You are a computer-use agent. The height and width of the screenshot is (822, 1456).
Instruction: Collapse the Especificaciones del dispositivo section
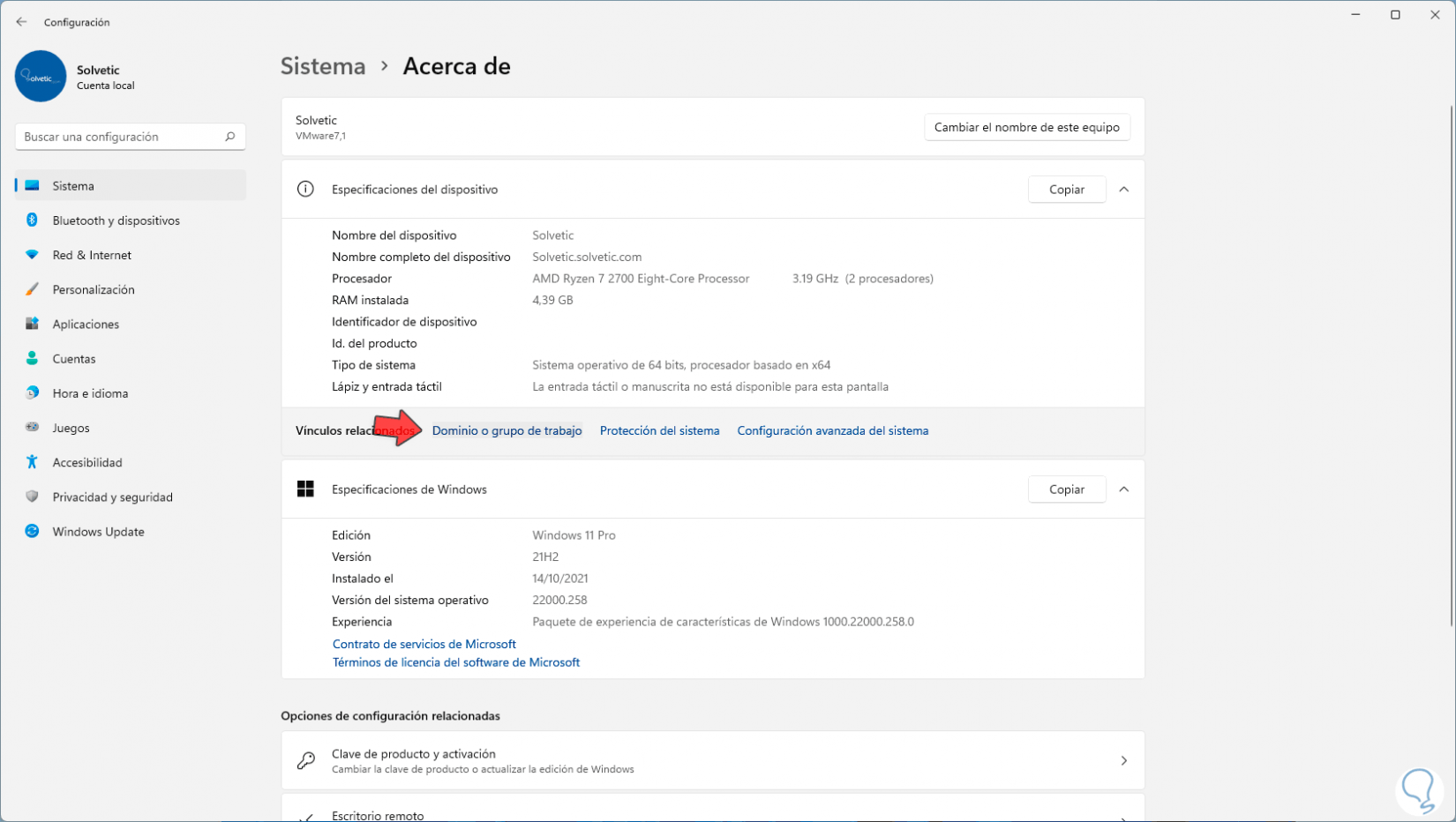pyautogui.click(x=1123, y=190)
